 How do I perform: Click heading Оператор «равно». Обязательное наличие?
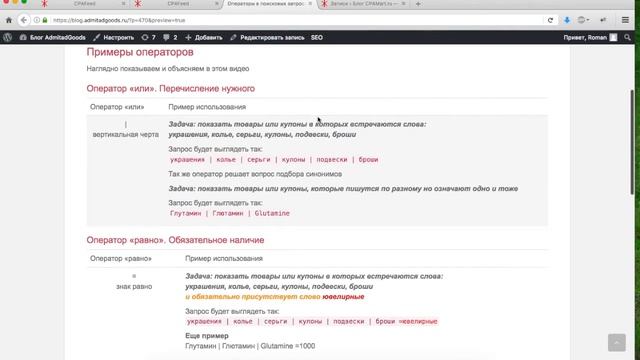pos(175,240)
